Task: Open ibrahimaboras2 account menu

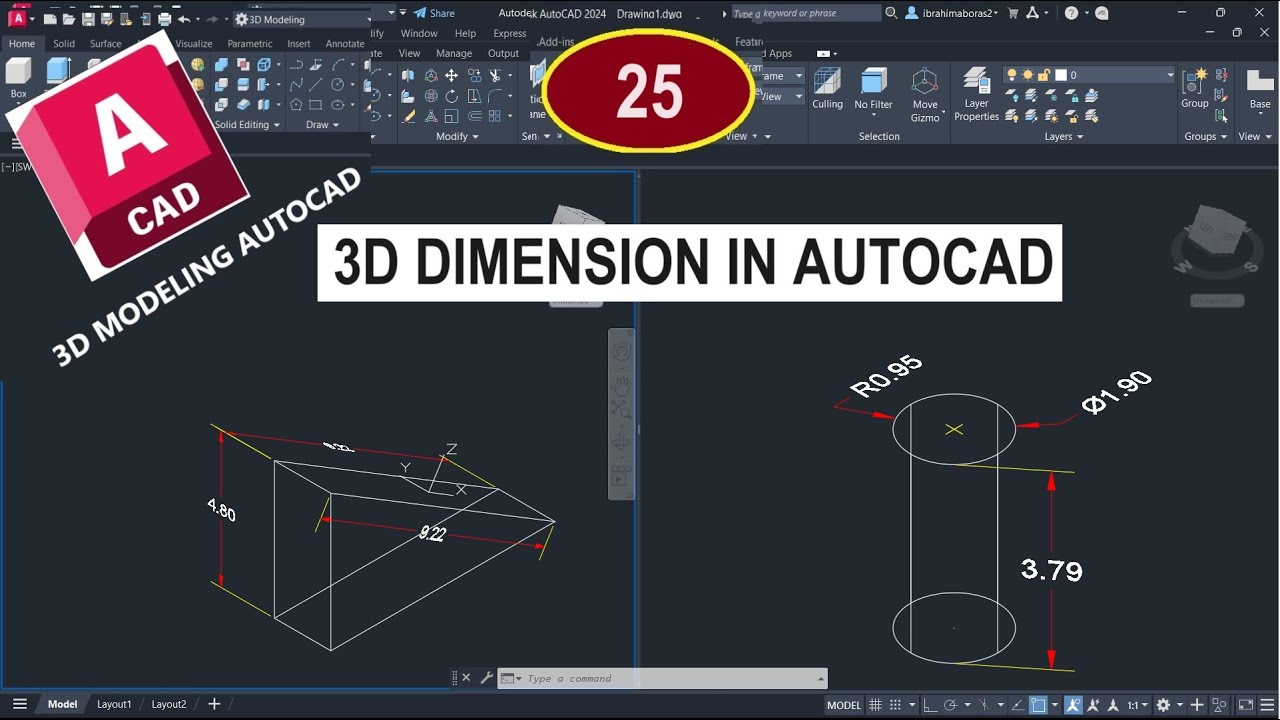Action: (x=951, y=13)
